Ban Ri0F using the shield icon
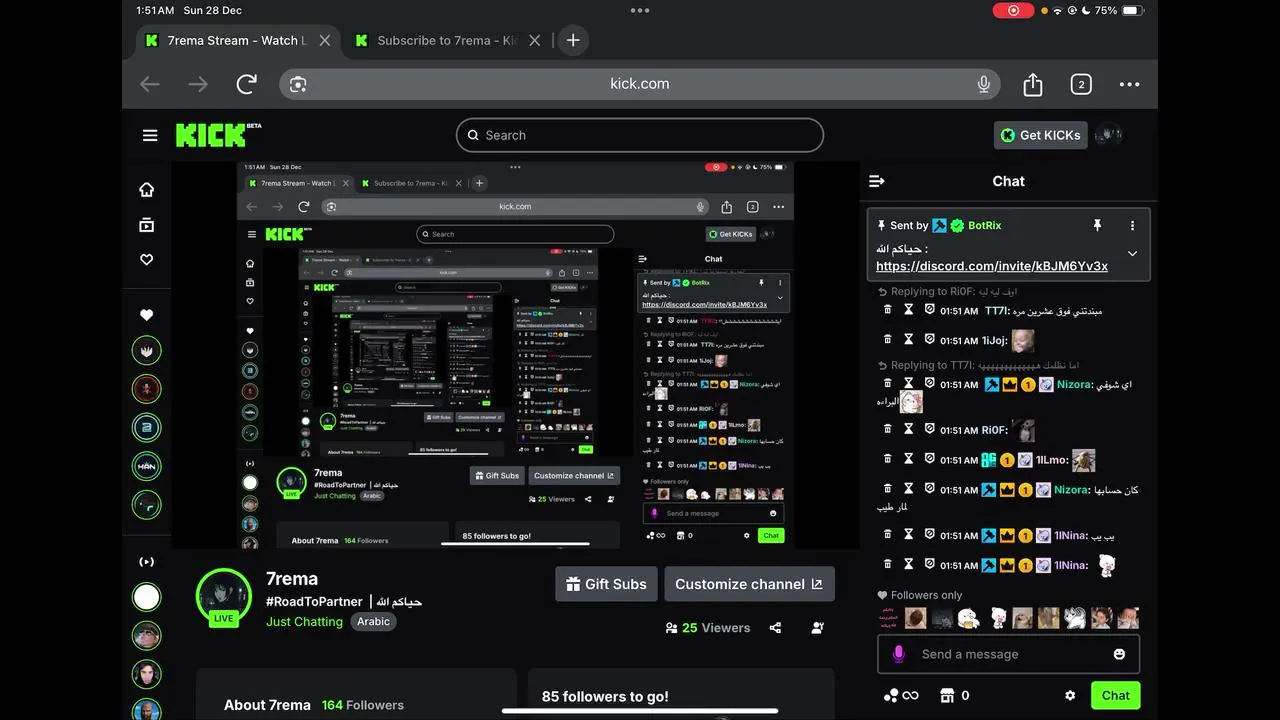Viewport: 1280px width, 720px height. coord(929,430)
